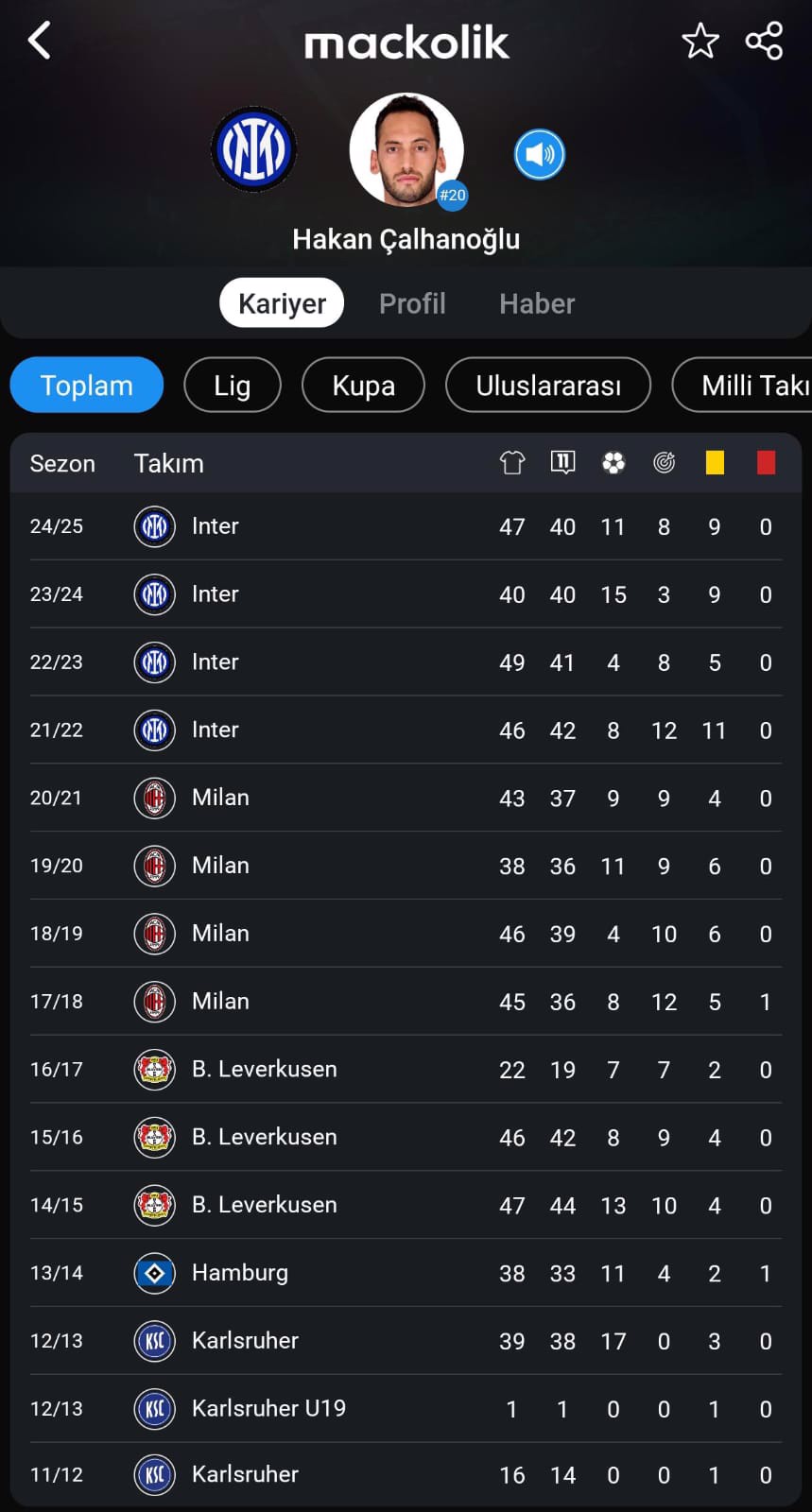
Task: Open the Haber tab
Action: pyautogui.click(x=537, y=303)
